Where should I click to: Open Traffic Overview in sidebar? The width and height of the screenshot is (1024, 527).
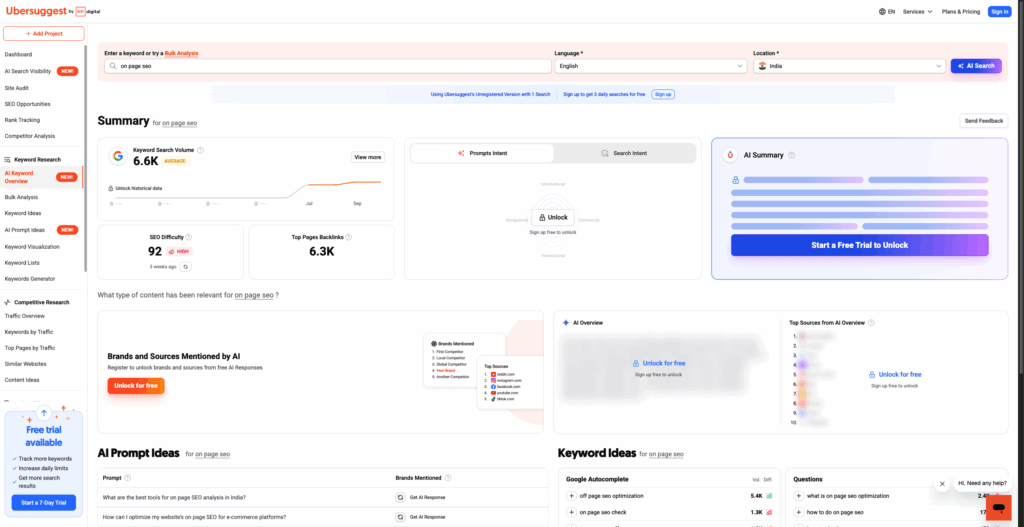pyautogui.click(x=25, y=316)
